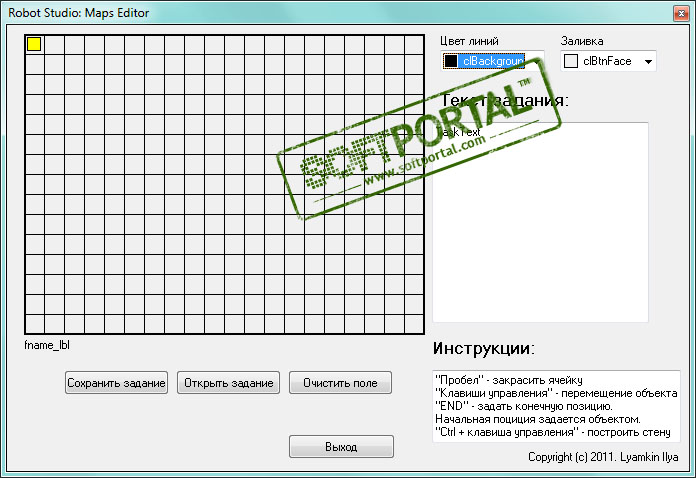Click the 'Цвет линий' label
Viewport: 696px width, 478px height.
point(469,41)
